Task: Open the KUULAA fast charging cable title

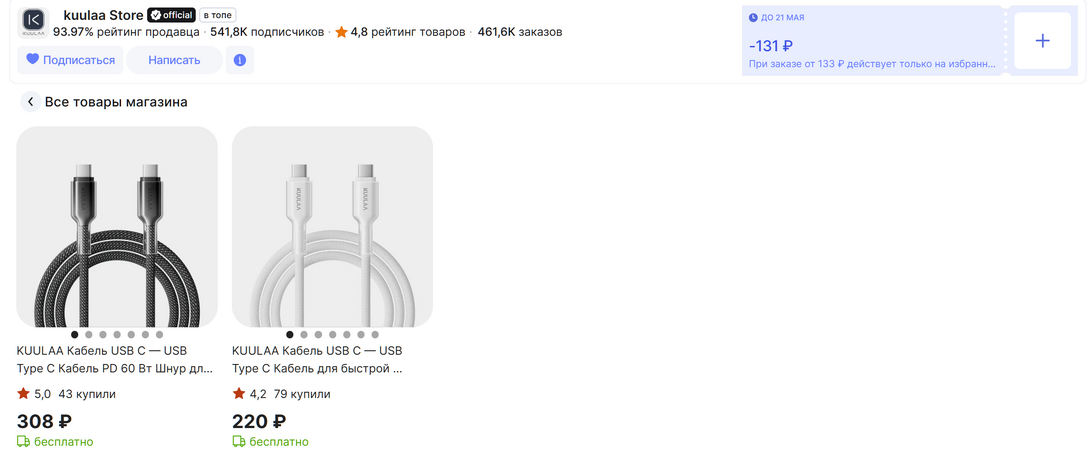Action: coord(317,359)
